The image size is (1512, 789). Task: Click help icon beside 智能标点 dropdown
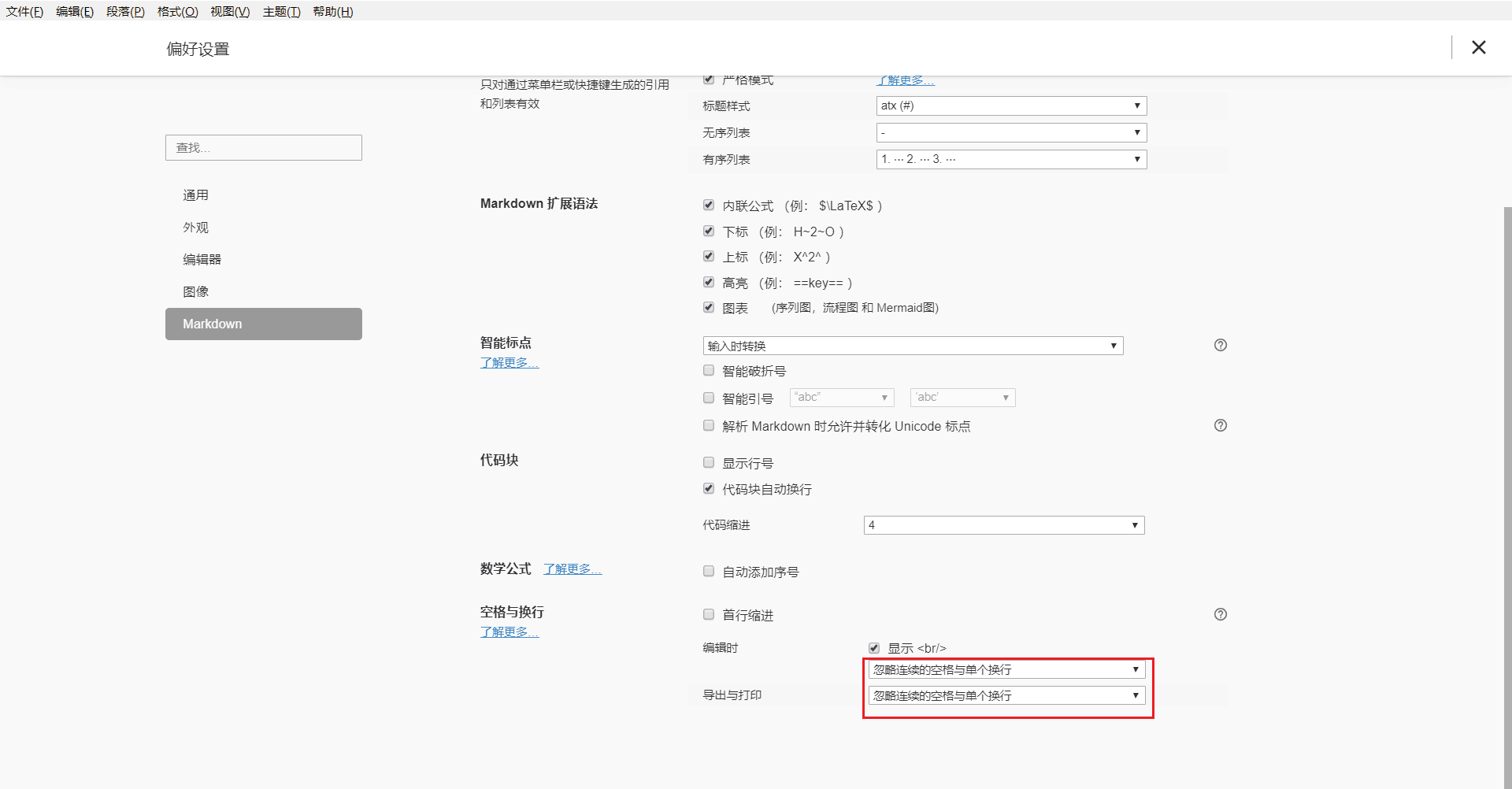[x=1220, y=345]
